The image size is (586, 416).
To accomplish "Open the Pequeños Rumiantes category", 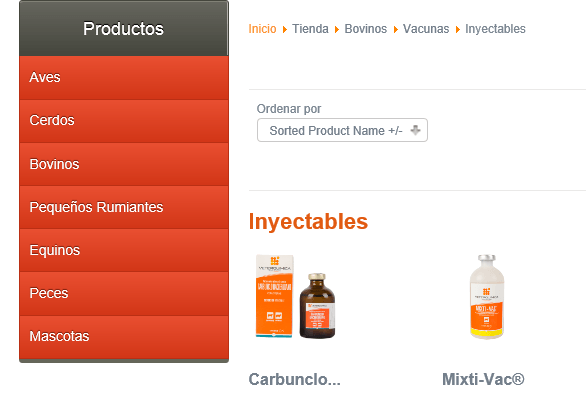I will (124, 207).
